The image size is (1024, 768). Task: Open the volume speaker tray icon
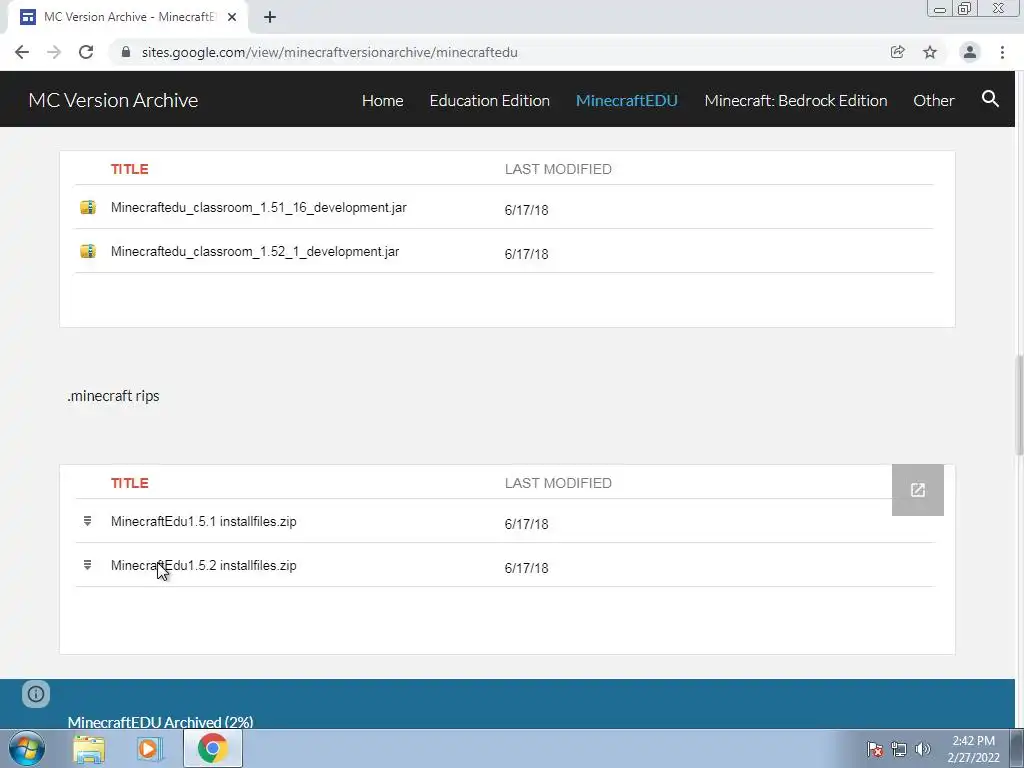click(x=922, y=749)
